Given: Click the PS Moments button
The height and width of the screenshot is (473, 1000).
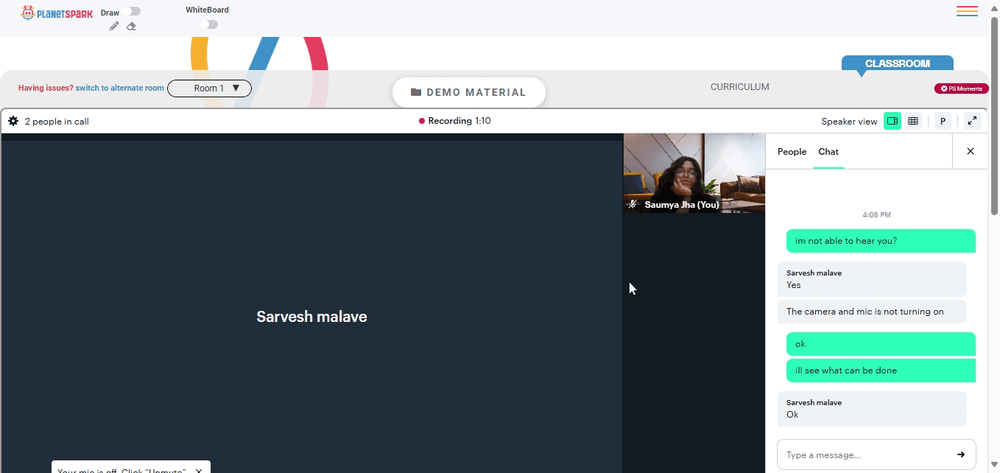Looking at the screenshot, I should point(962,89).
